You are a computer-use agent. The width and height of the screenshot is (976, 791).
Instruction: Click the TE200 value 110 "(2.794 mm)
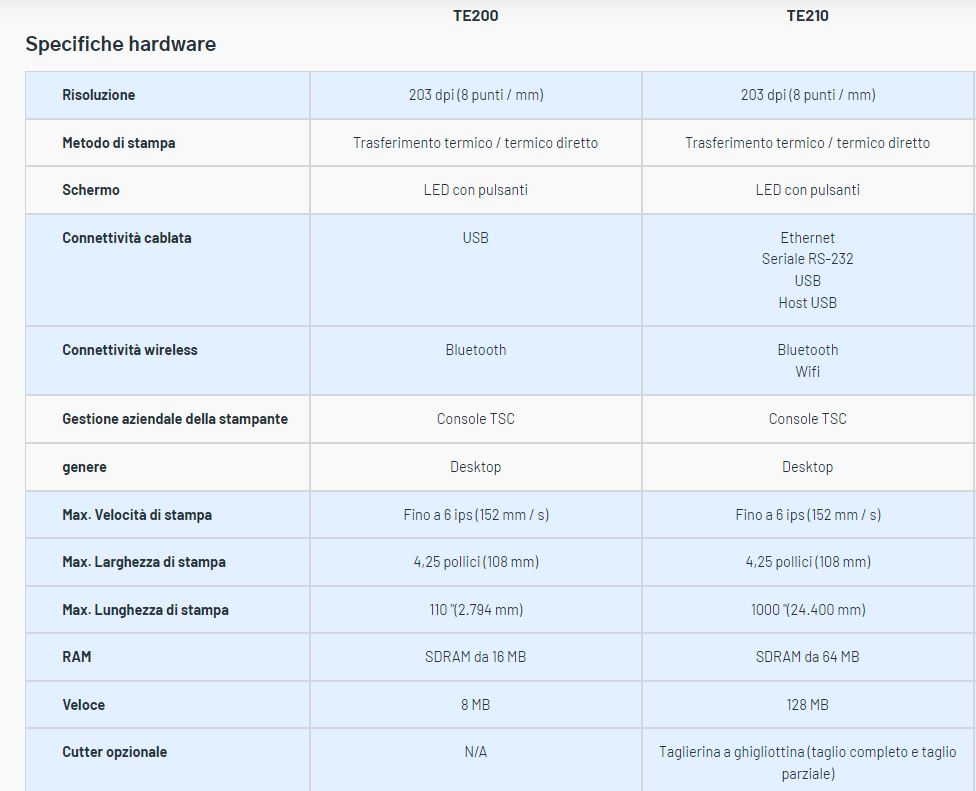[476, 610]
